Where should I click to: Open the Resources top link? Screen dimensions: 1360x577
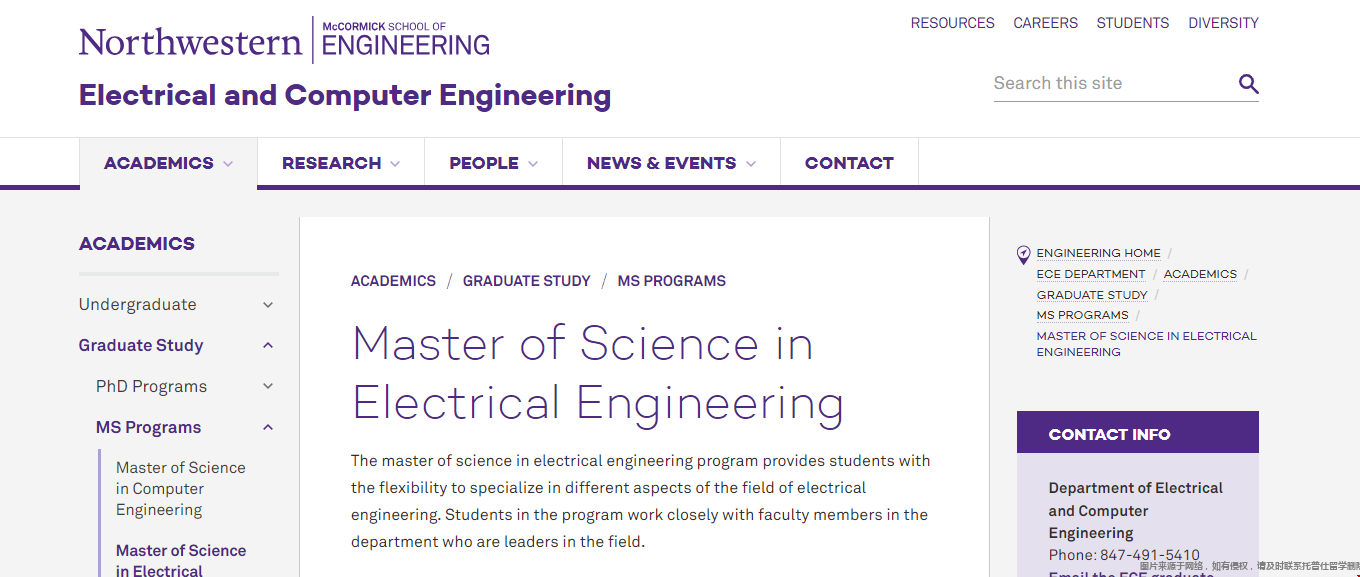tap(952, 23)
